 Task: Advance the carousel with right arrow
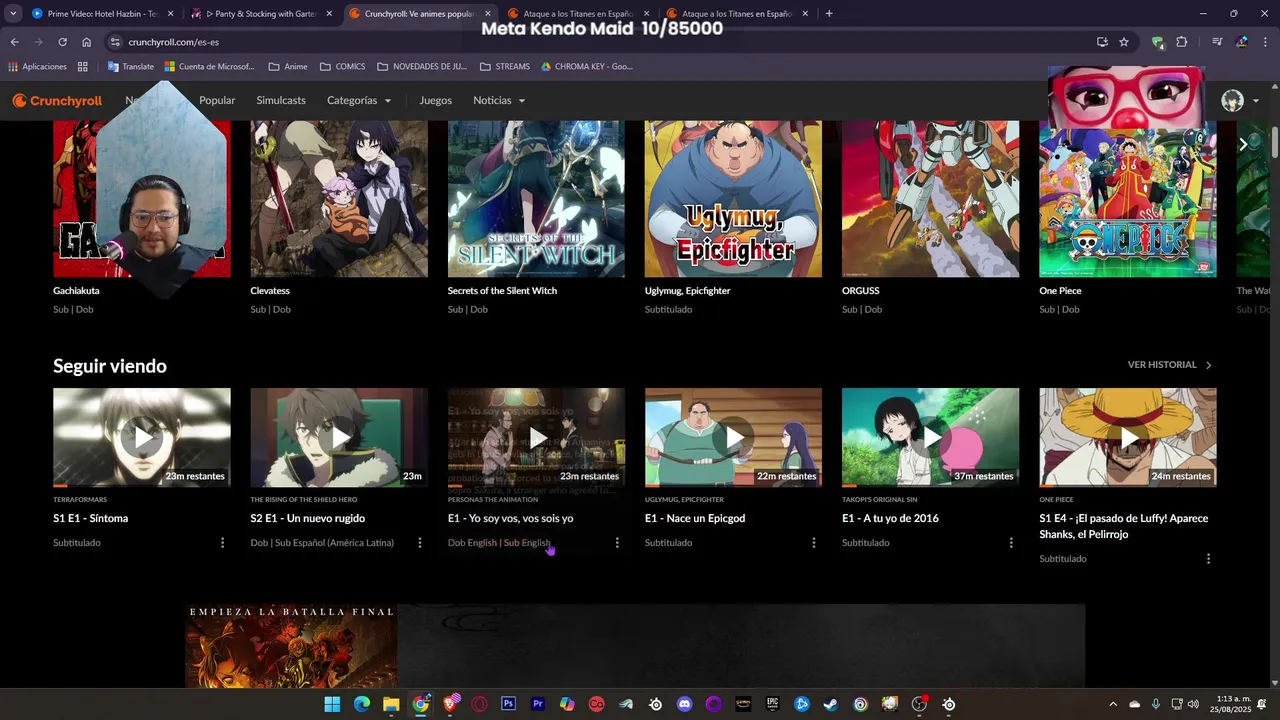pos(1243,144)
